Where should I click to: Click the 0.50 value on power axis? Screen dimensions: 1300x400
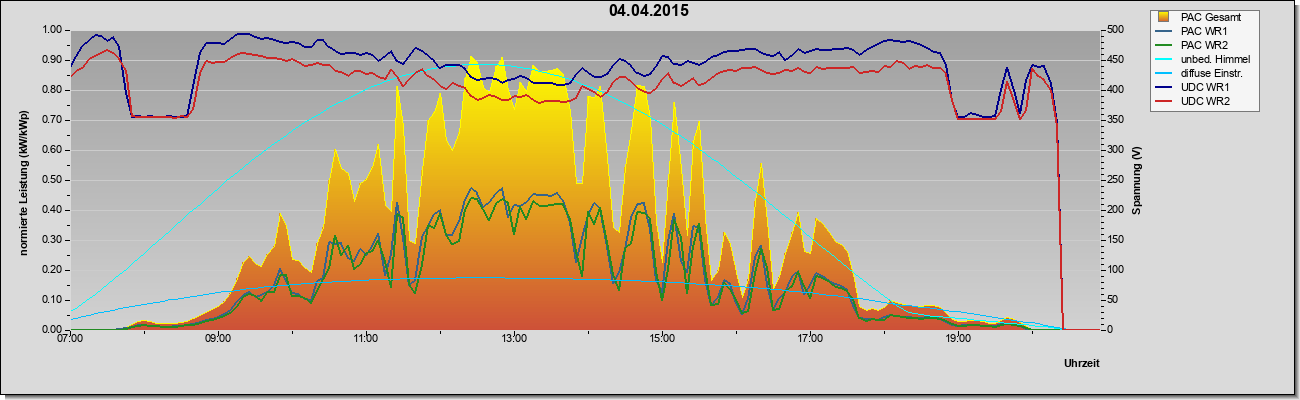(52, 180)
